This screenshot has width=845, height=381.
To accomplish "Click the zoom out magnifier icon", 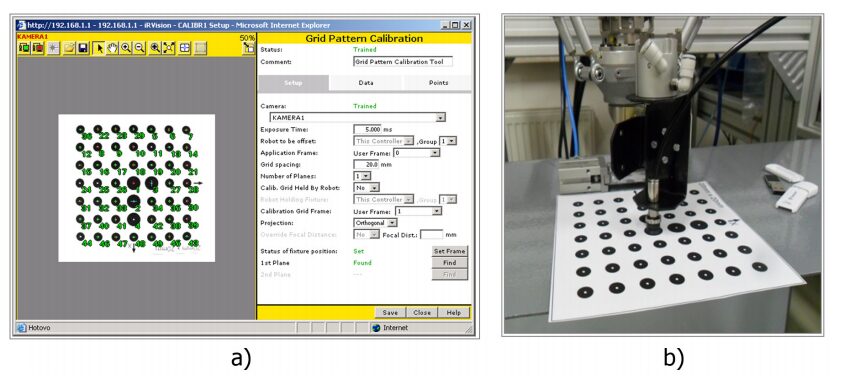I will tap(139, 48).
